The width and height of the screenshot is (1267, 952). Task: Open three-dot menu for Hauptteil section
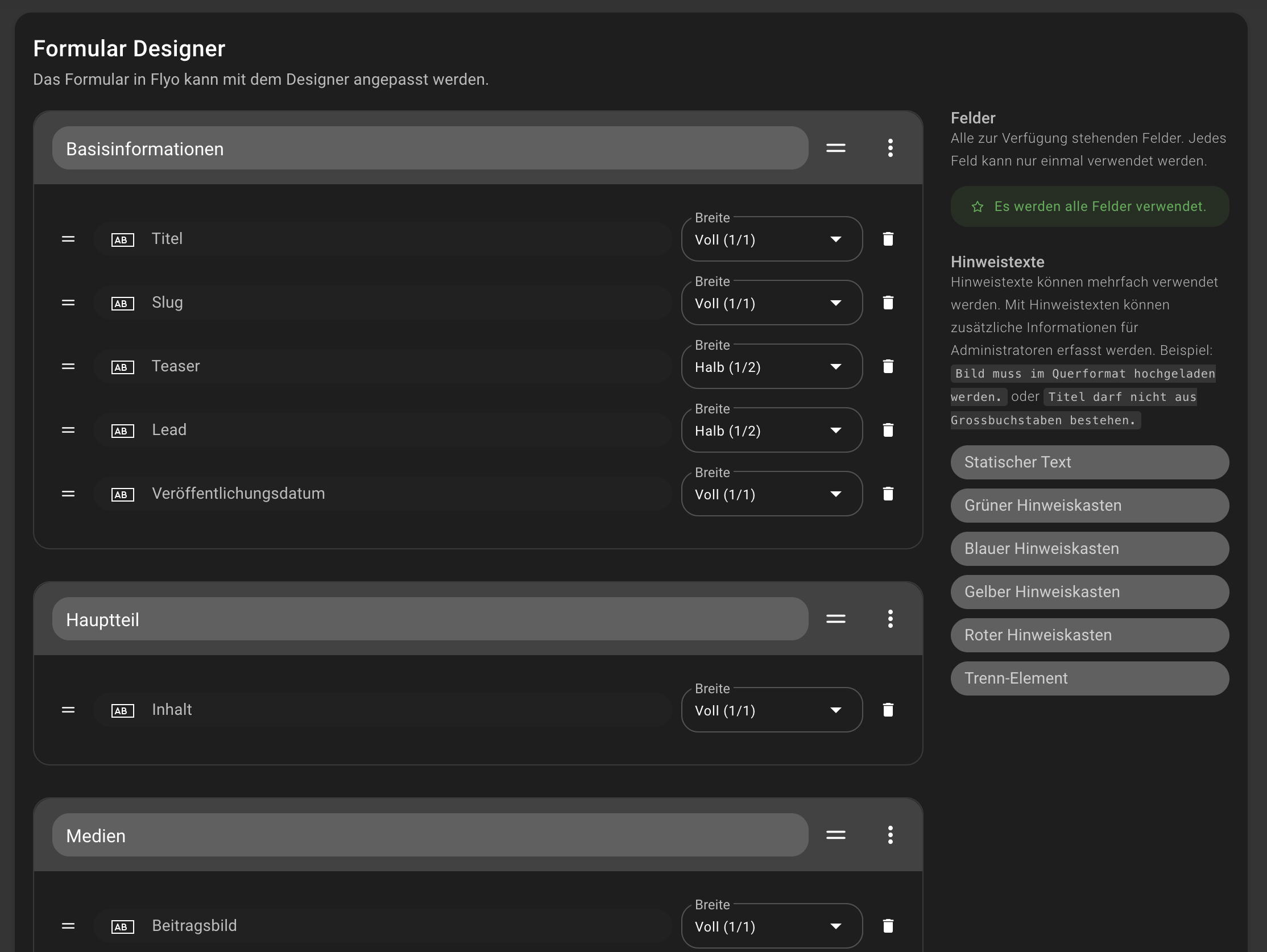(x=890, y=619)
